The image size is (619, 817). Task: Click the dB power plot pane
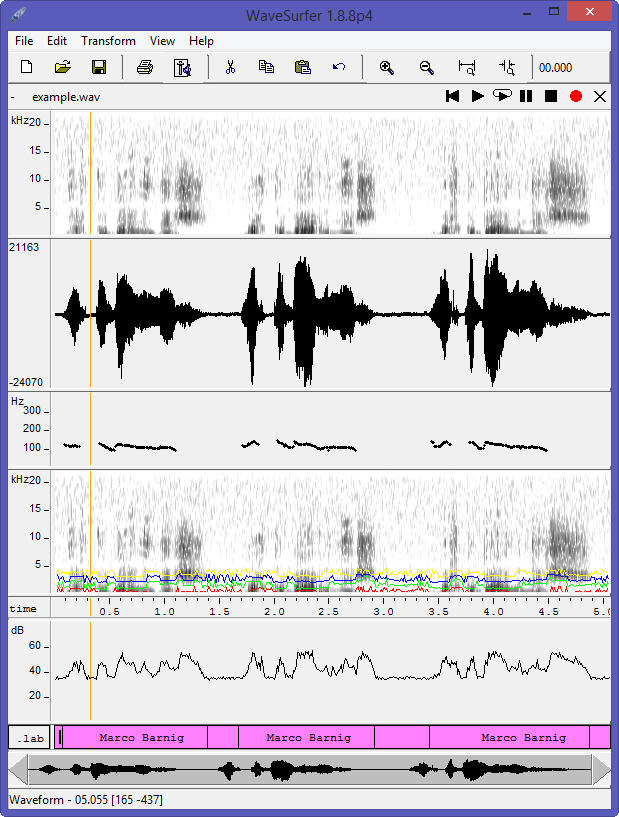tap(331, 671)
